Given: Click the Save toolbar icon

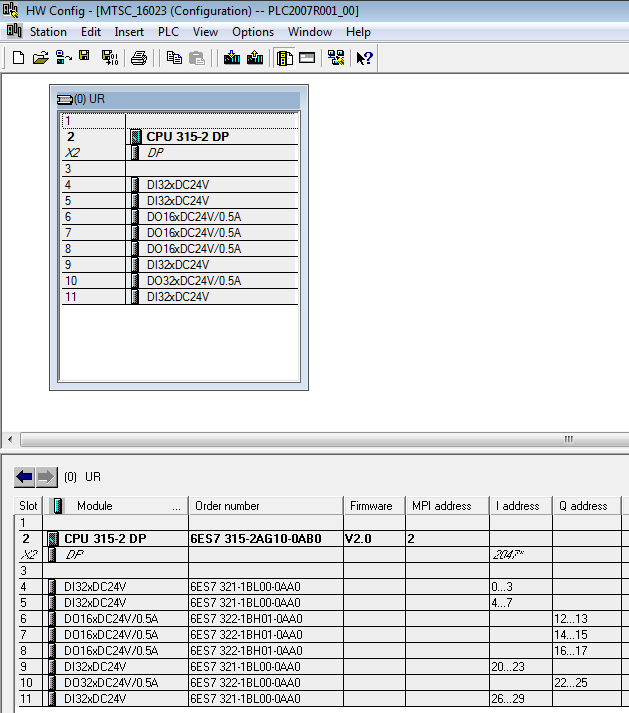Looking at the screenshot, I should pos(84,58).
